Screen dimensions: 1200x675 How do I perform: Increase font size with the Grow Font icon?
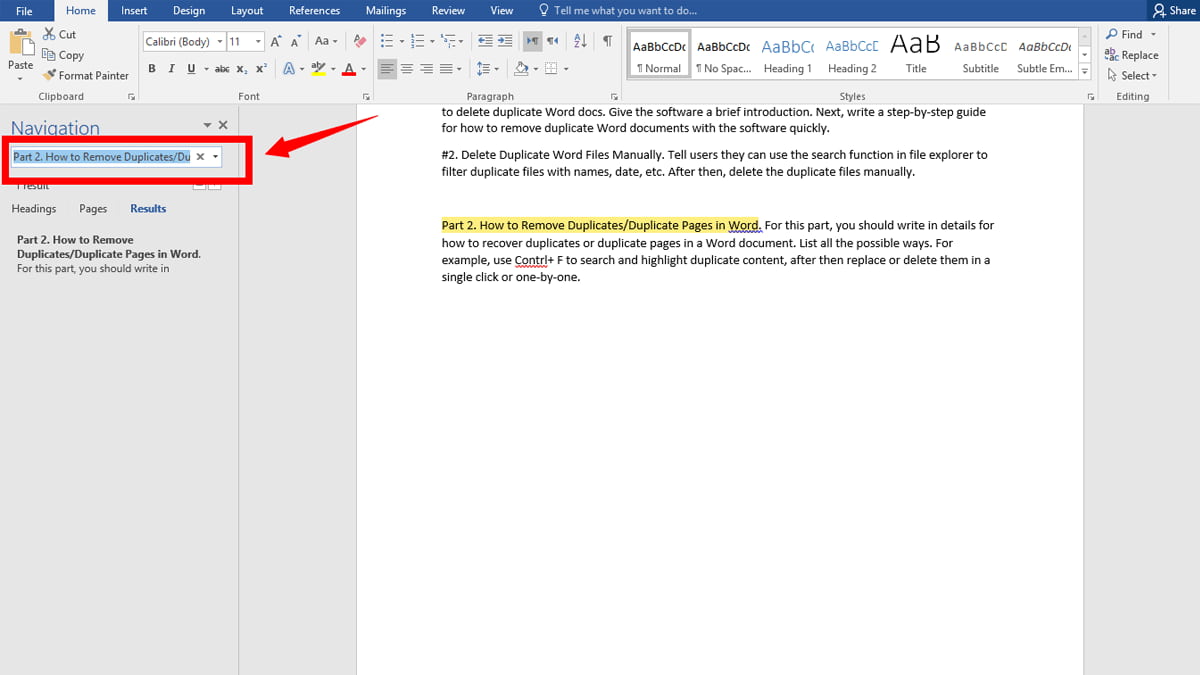[276, 41]
